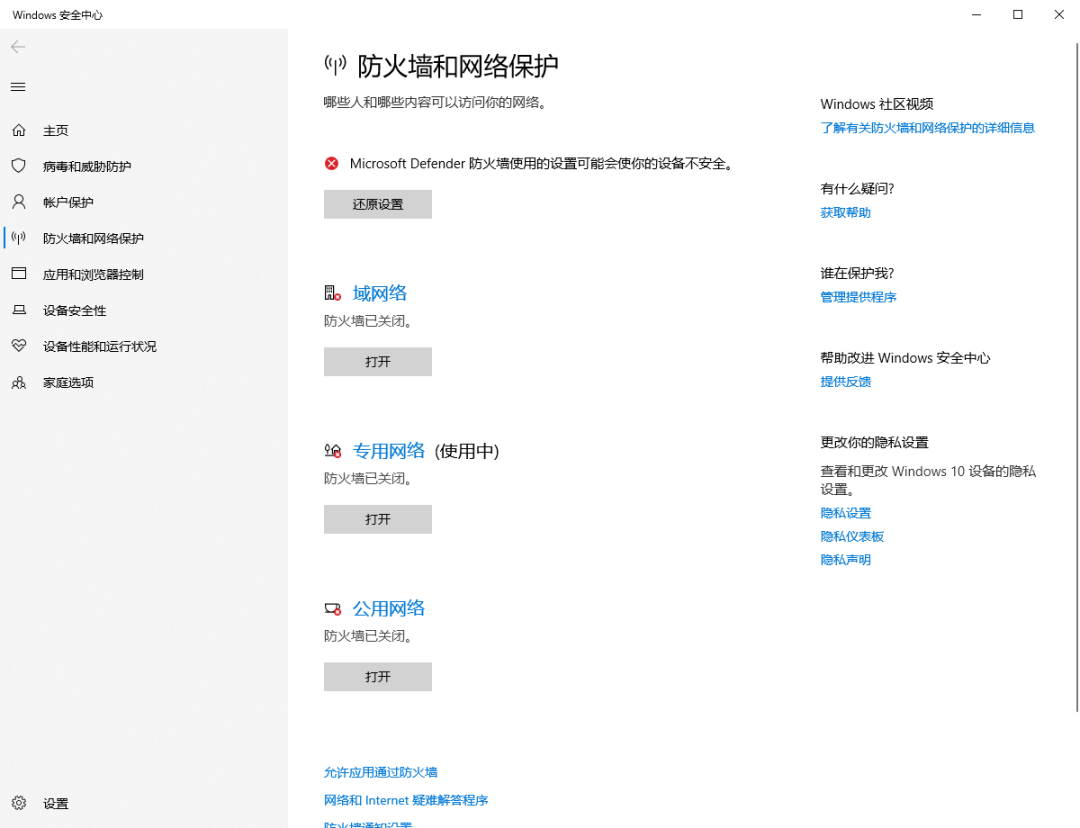
Task: Click the (使用中) label by 专用网络
Action: pos(467,451)
